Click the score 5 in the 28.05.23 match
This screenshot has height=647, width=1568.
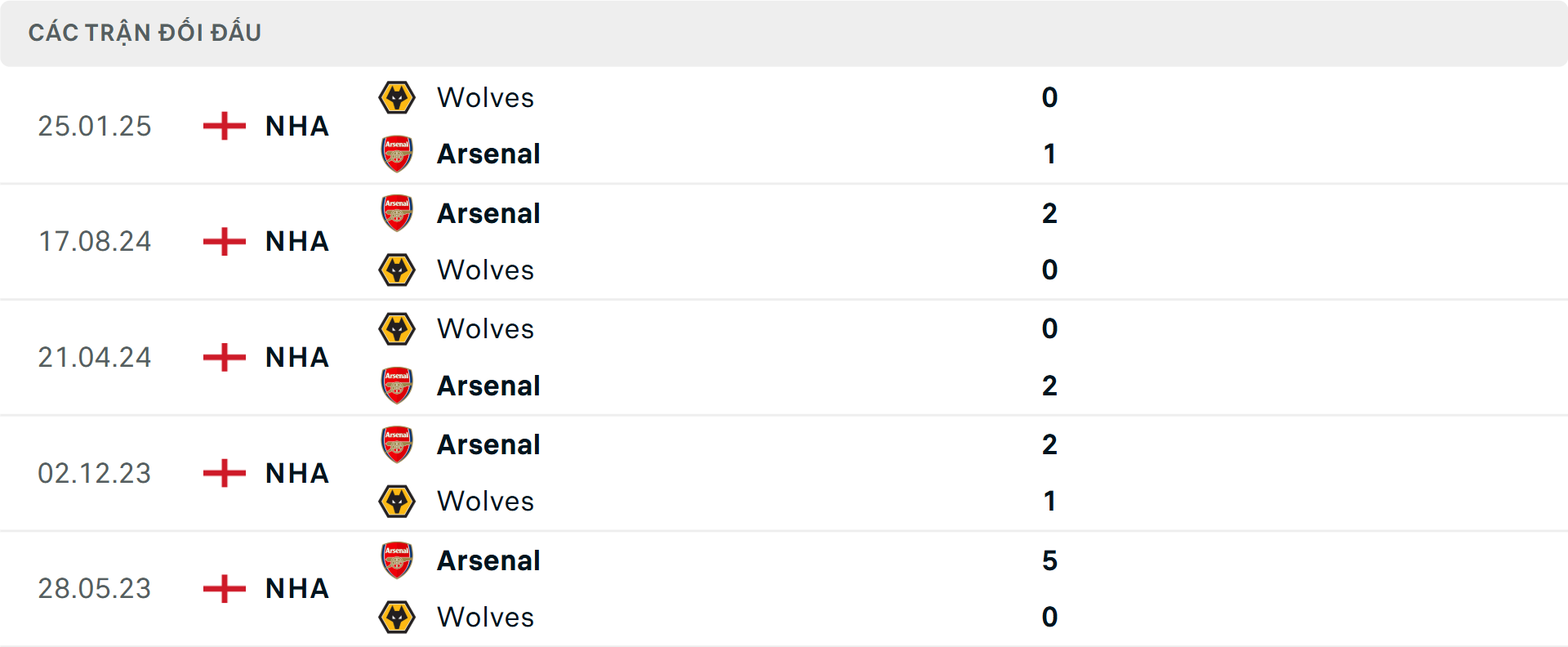pos(1052,561)
